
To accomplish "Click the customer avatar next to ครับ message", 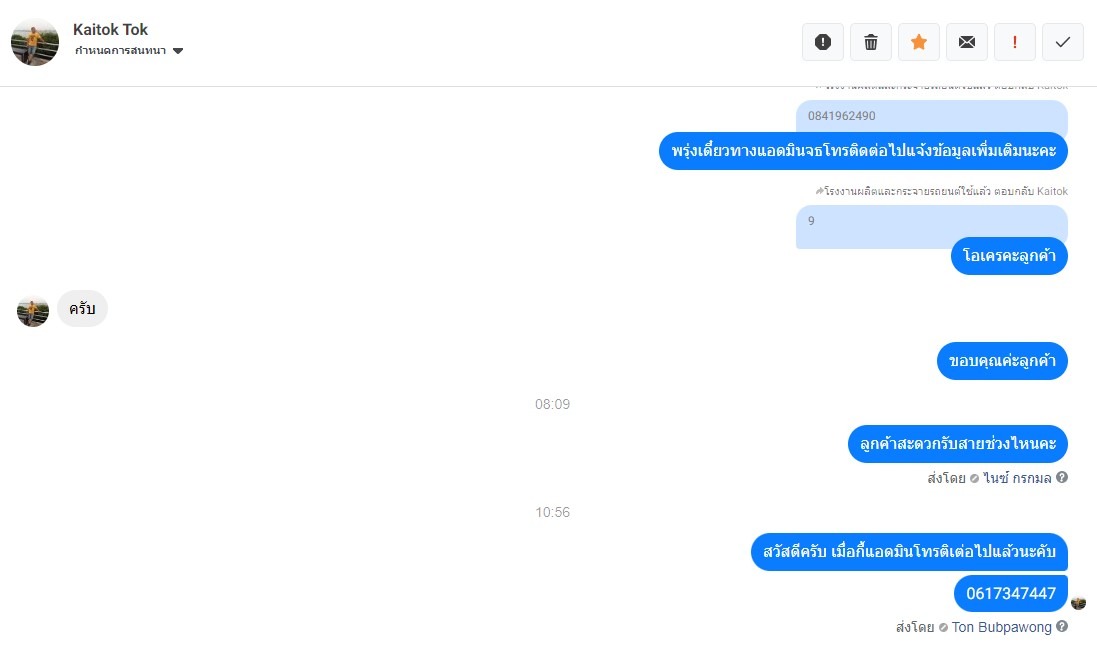I will click(x=33, y=310).
